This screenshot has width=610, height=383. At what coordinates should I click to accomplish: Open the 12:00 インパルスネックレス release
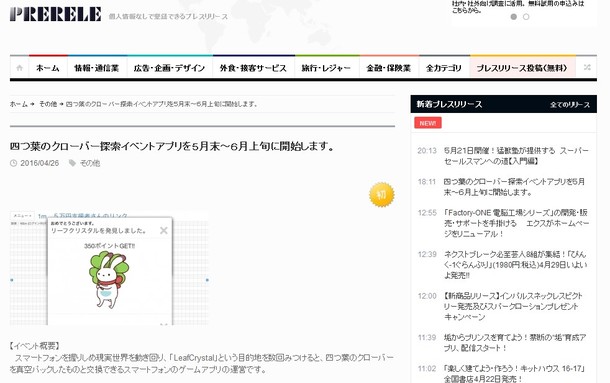tap(513, 306)
